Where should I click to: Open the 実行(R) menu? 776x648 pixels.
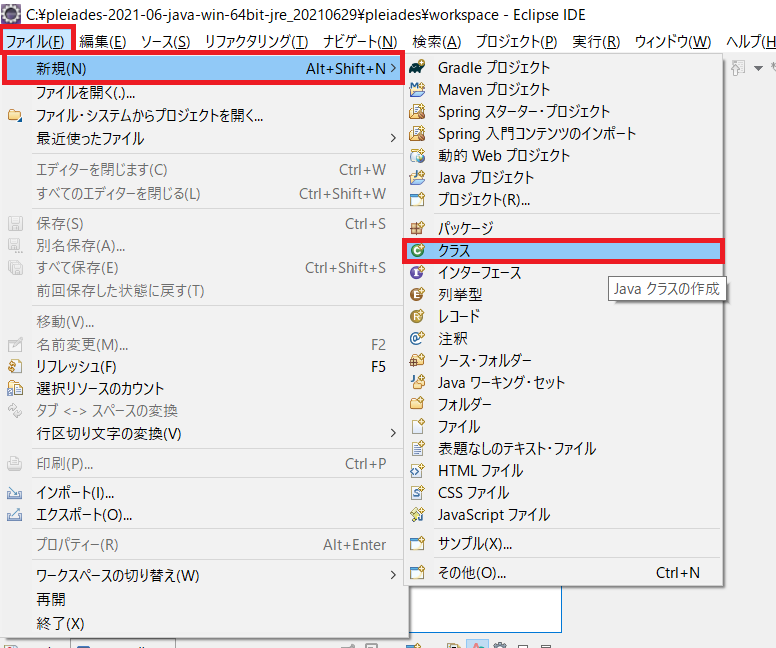tap(596, 42)
